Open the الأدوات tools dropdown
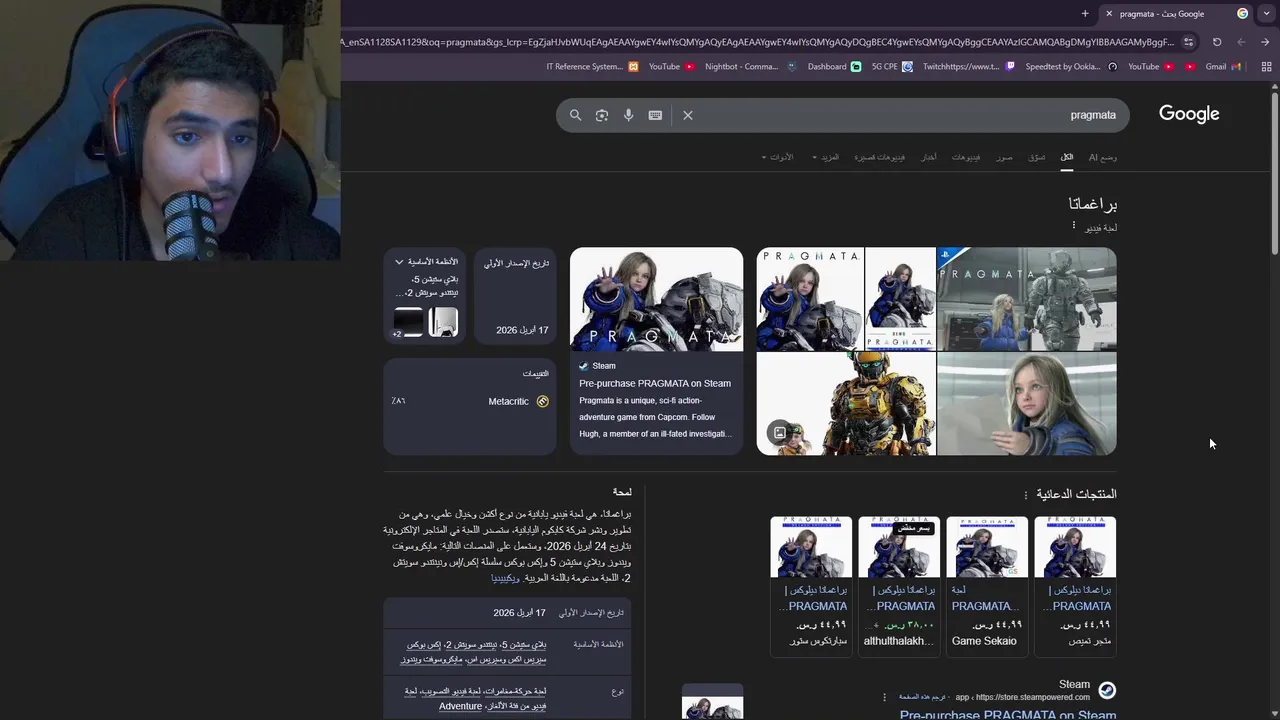The width and height of the screenshot is (1280, 720). pyautogui.click(x=777, y=157)
